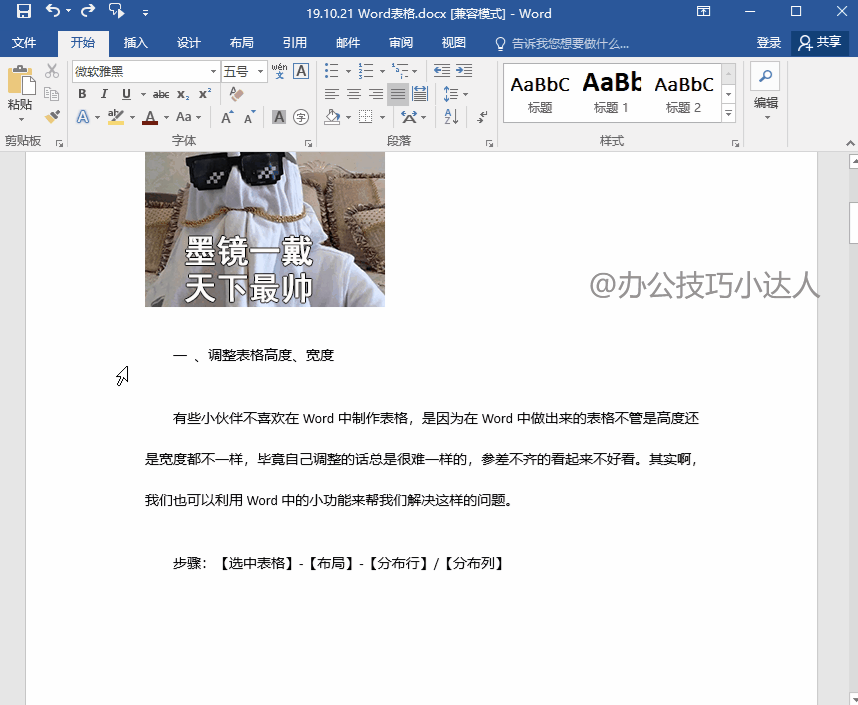Copy selection with the copy icon
This screenshot has height=705, width=858.
[51, 94]
